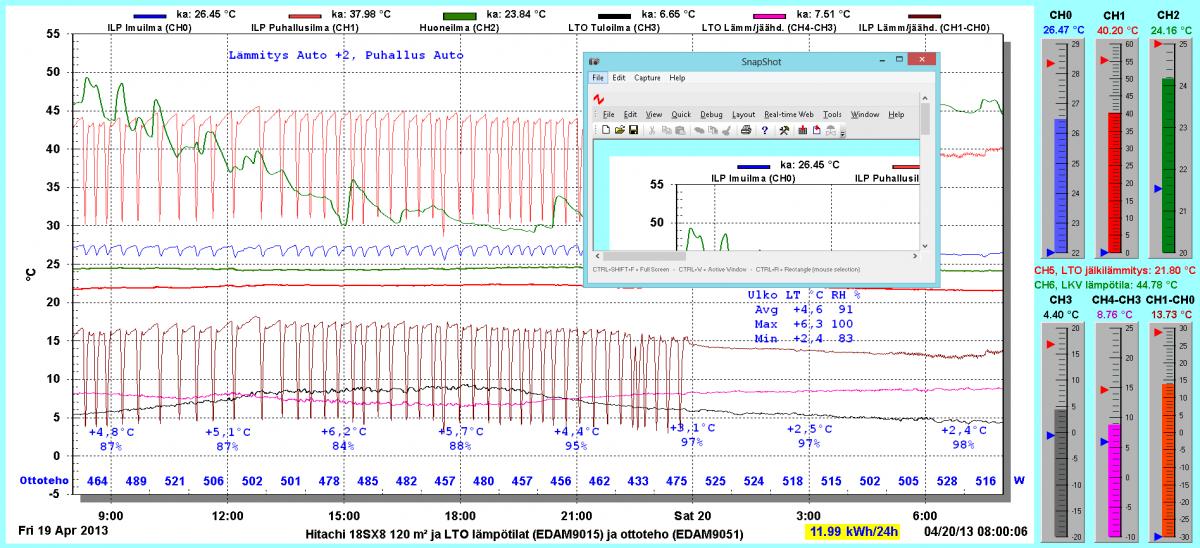Click the Save floppy disk icon

tap(633, 130)
